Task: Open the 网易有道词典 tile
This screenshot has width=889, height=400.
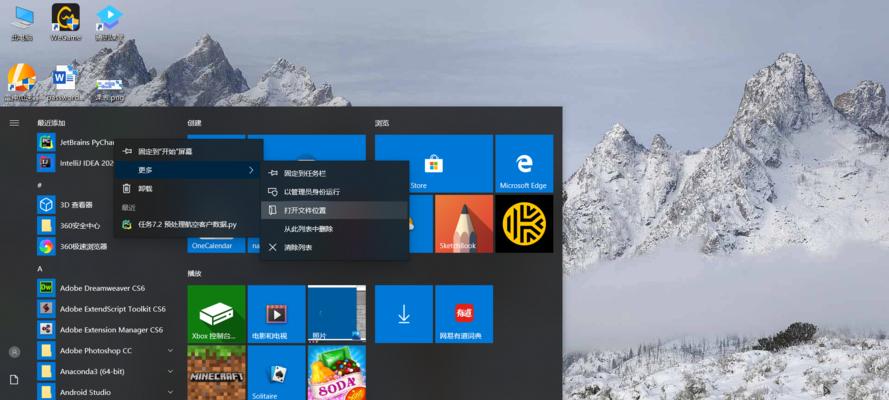Action: click(x=464, y=314)
